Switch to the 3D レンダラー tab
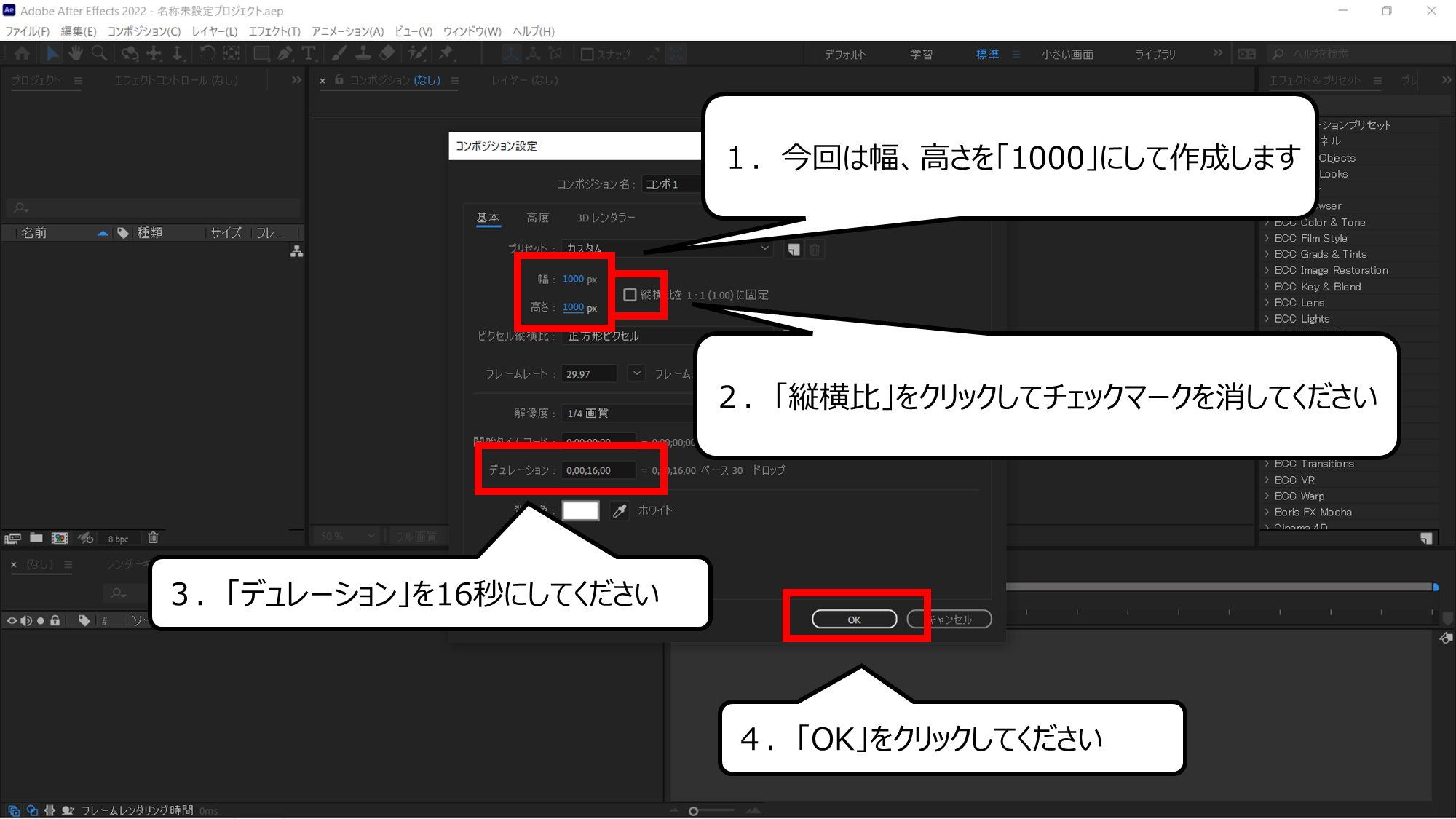1456x819 pixels. coord(606,218)
